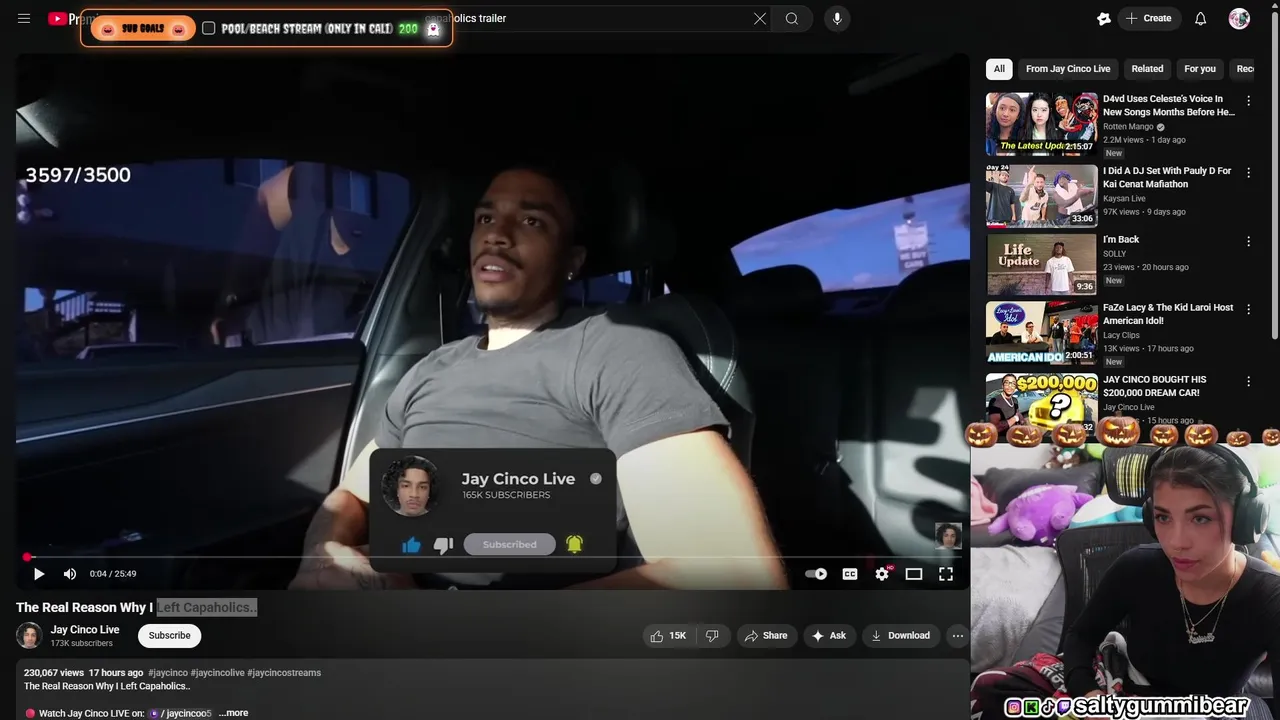The height and width of the screenshot is (720, 1280).
Task: Click the Rotten Mango channel name
Action: (x=1128, y=127)
